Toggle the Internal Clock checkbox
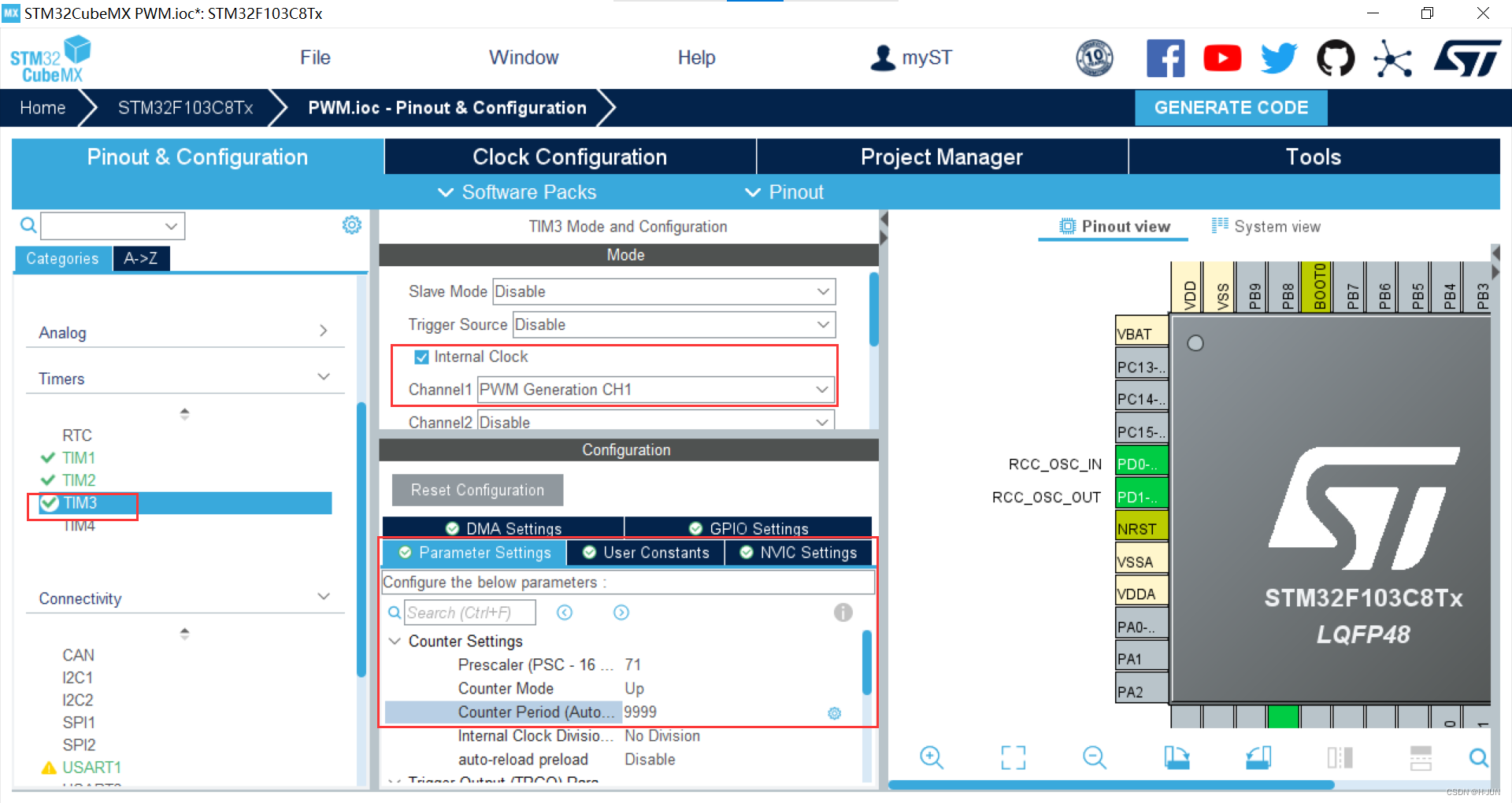 pyautogui.click(x=422, y=357)
